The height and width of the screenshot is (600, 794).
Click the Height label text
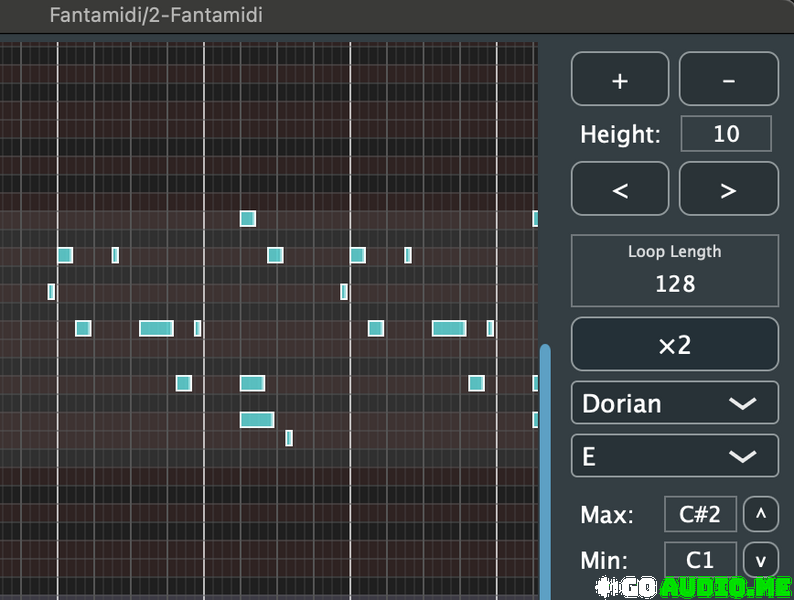[x=620, y=135]
